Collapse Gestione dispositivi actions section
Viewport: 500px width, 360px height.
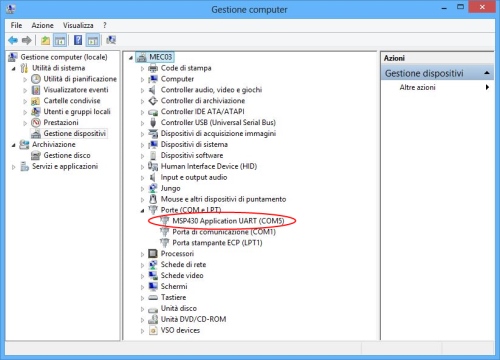(x=487, y=73)
